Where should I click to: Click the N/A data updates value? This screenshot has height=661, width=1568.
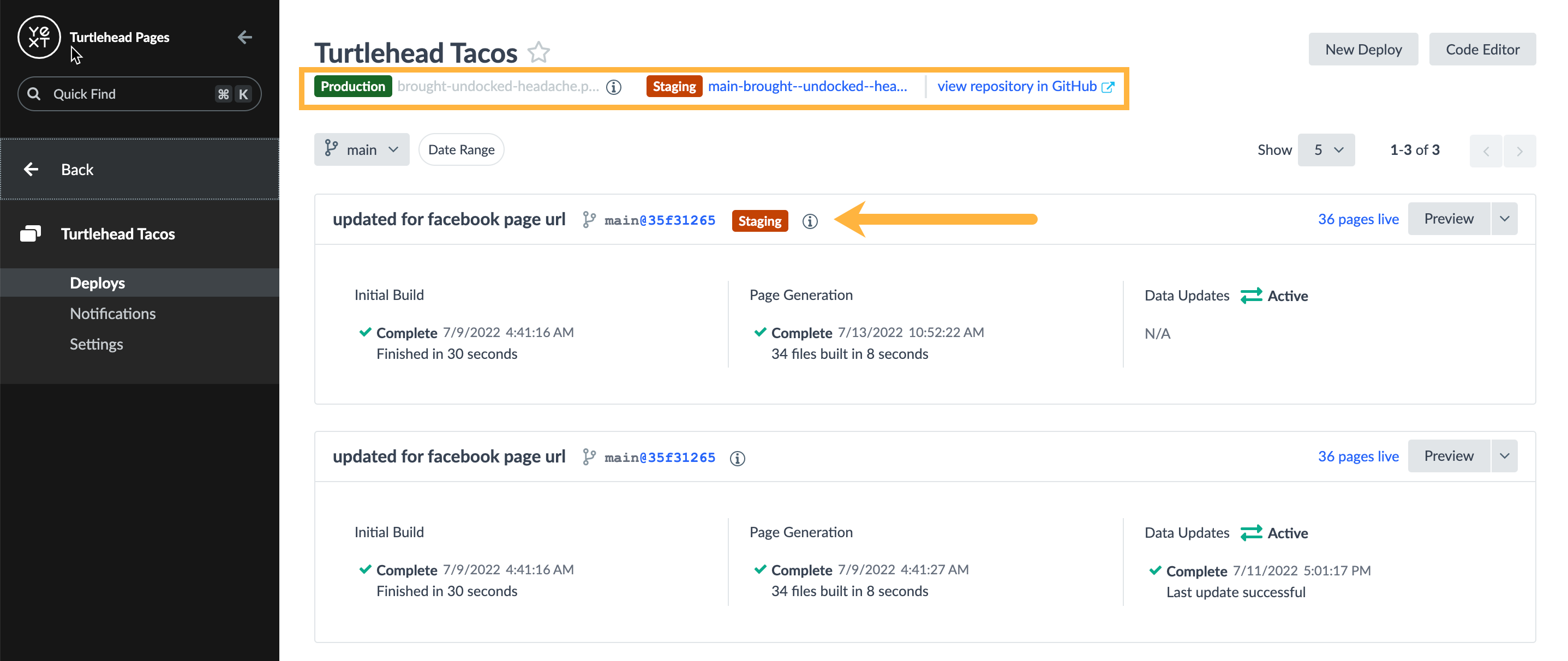point(1157,334)
